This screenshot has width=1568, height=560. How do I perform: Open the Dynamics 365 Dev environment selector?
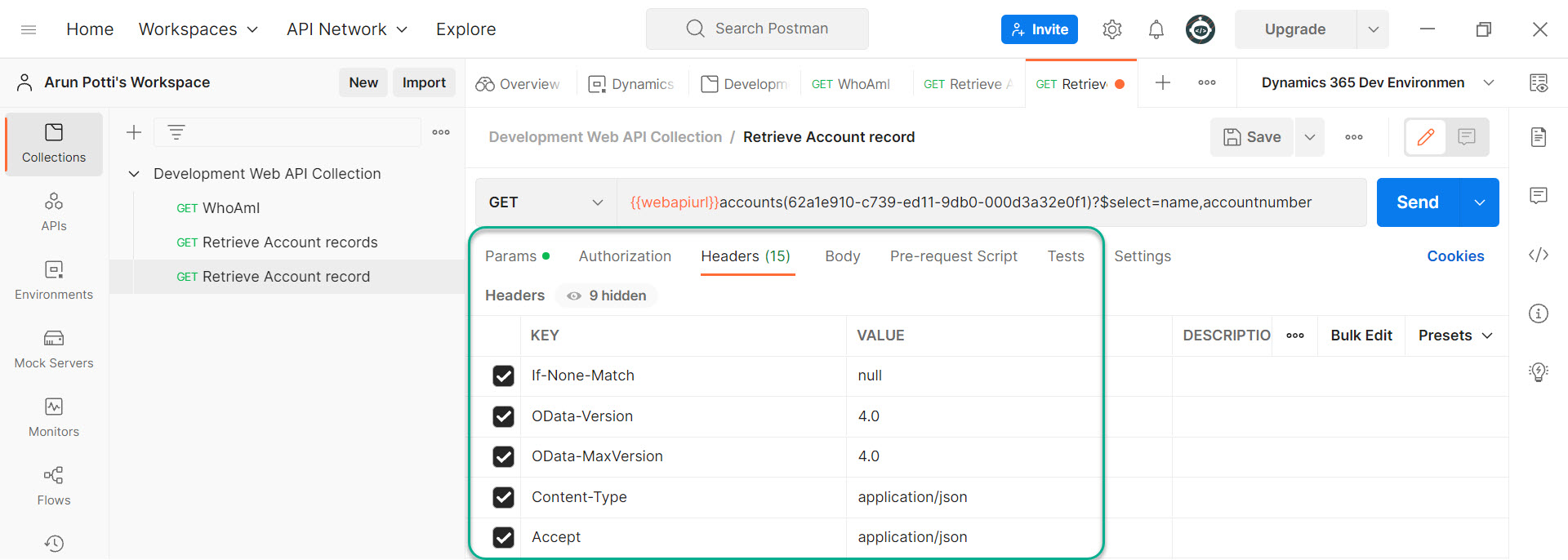pyautogui.click(x=1377, y=82)
